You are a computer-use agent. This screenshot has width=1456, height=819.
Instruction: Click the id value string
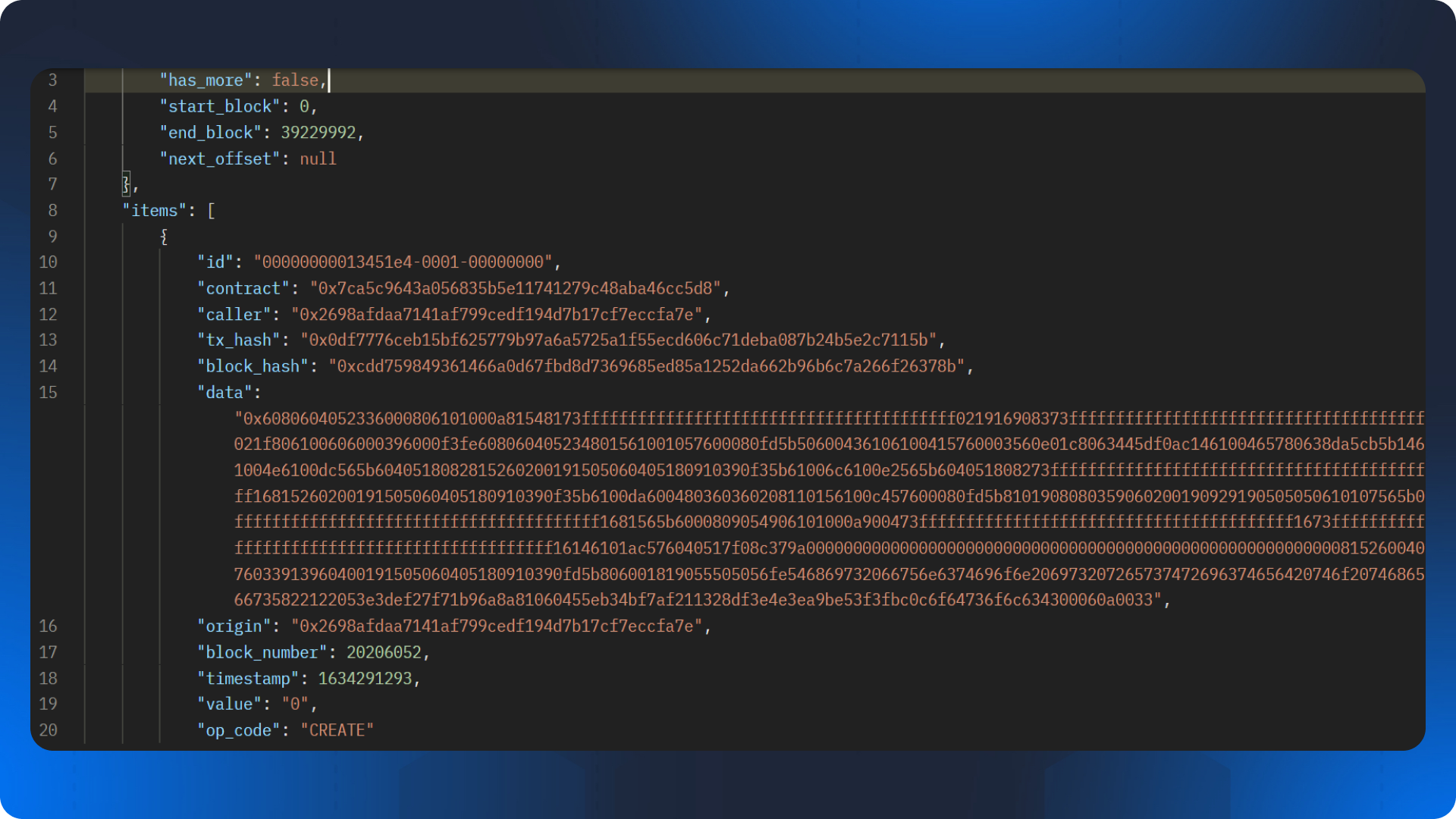(x=403, y=262)
